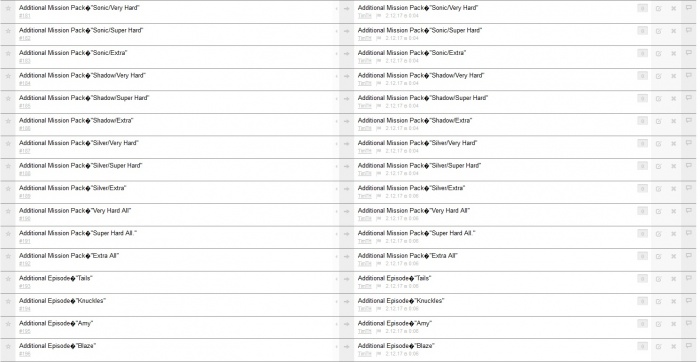The height and width of the screenshot is (362, 700).
Task: Select the original text "Additional Mission Pack Shadow/Extra"
Action: coord(76,121)
